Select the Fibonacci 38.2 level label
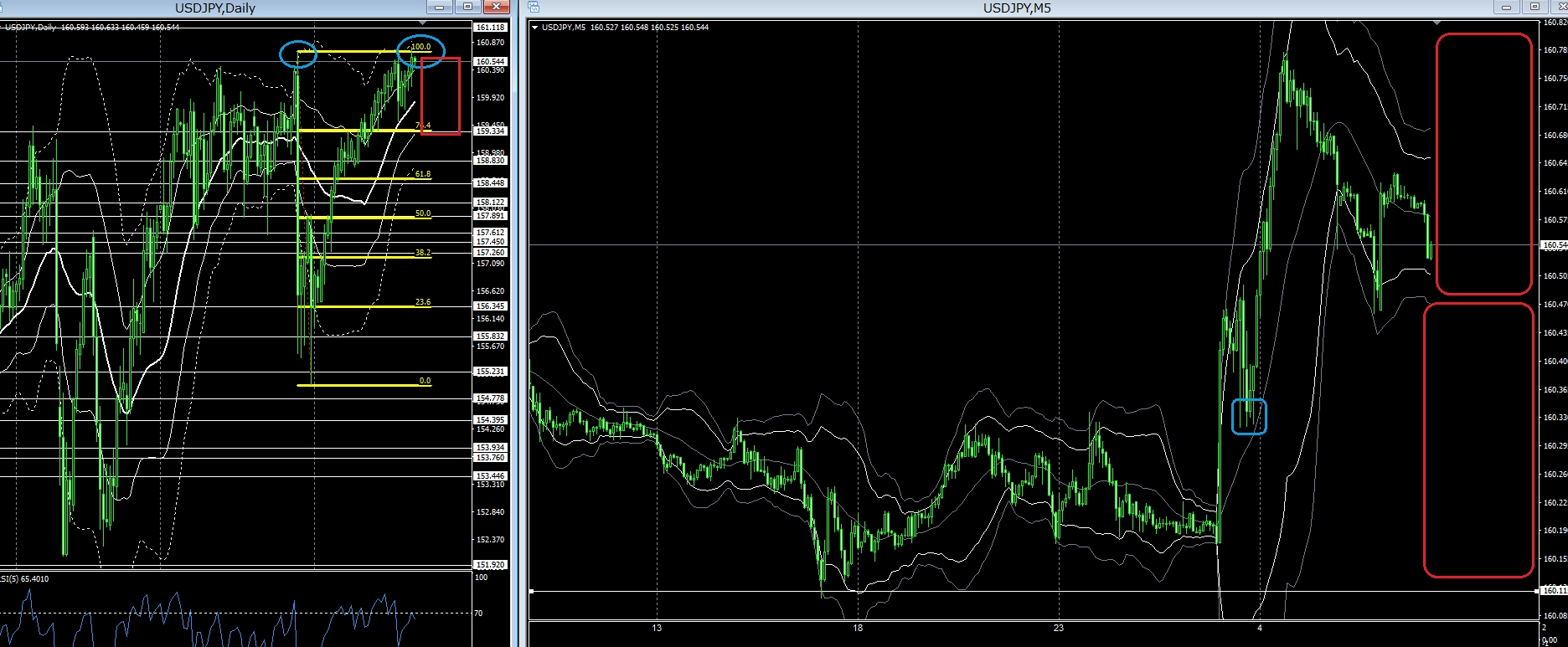The width and height of the screenshot is (1568, 647). 423,253
